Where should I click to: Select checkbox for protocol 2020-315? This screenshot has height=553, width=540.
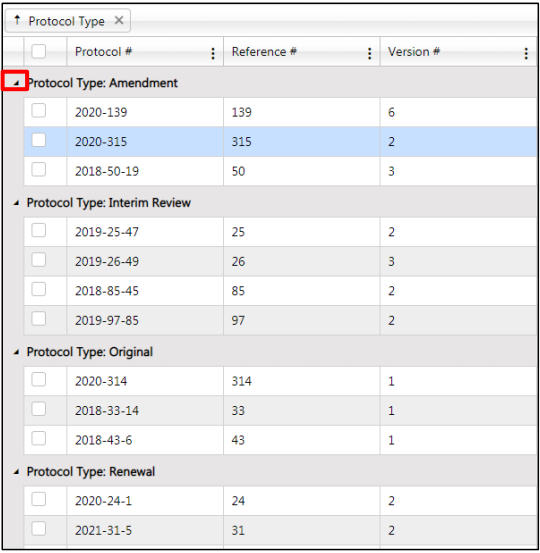[38, 140]
